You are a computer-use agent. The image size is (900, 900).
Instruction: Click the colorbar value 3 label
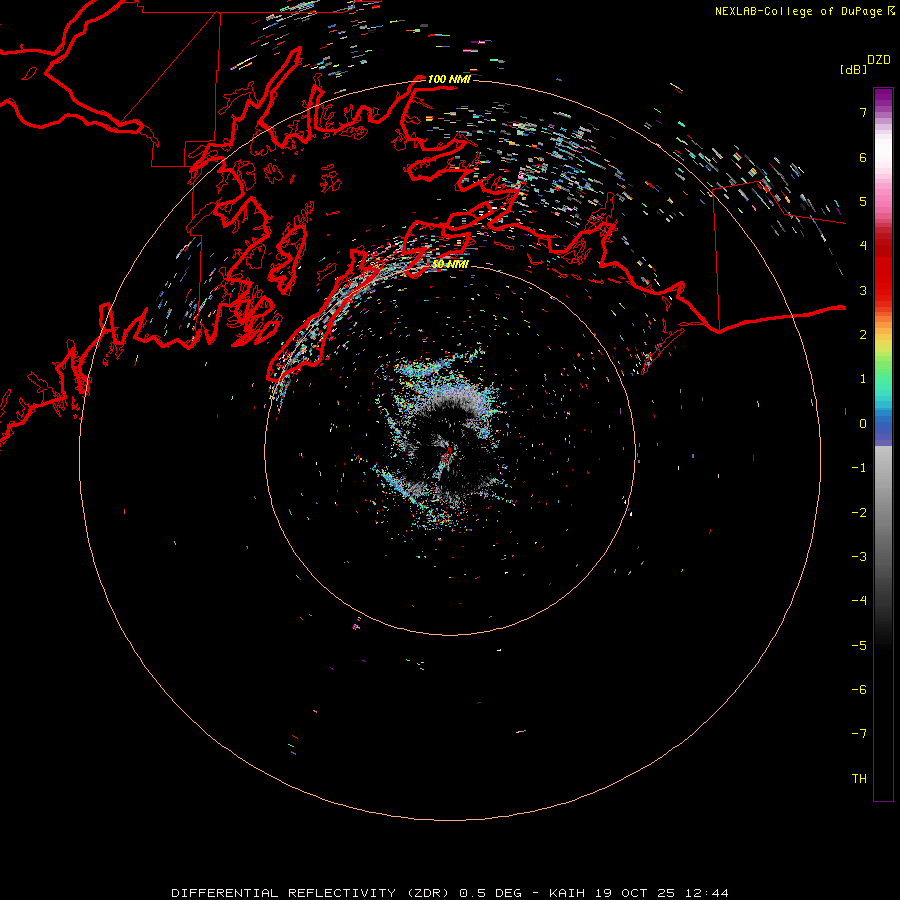863,290
